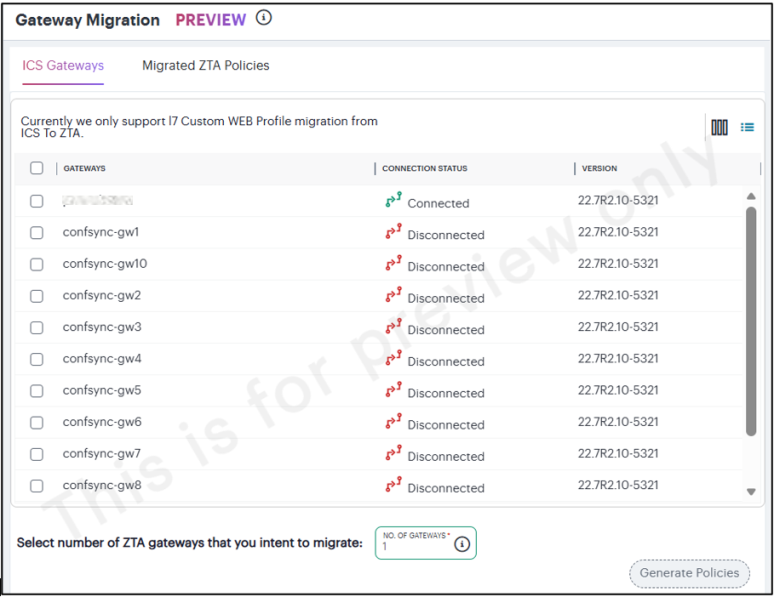The width and height of the screenshot is (774, 597).
Task: Click disconnected icon for confsync-gw1
Action: click(393, 231)
